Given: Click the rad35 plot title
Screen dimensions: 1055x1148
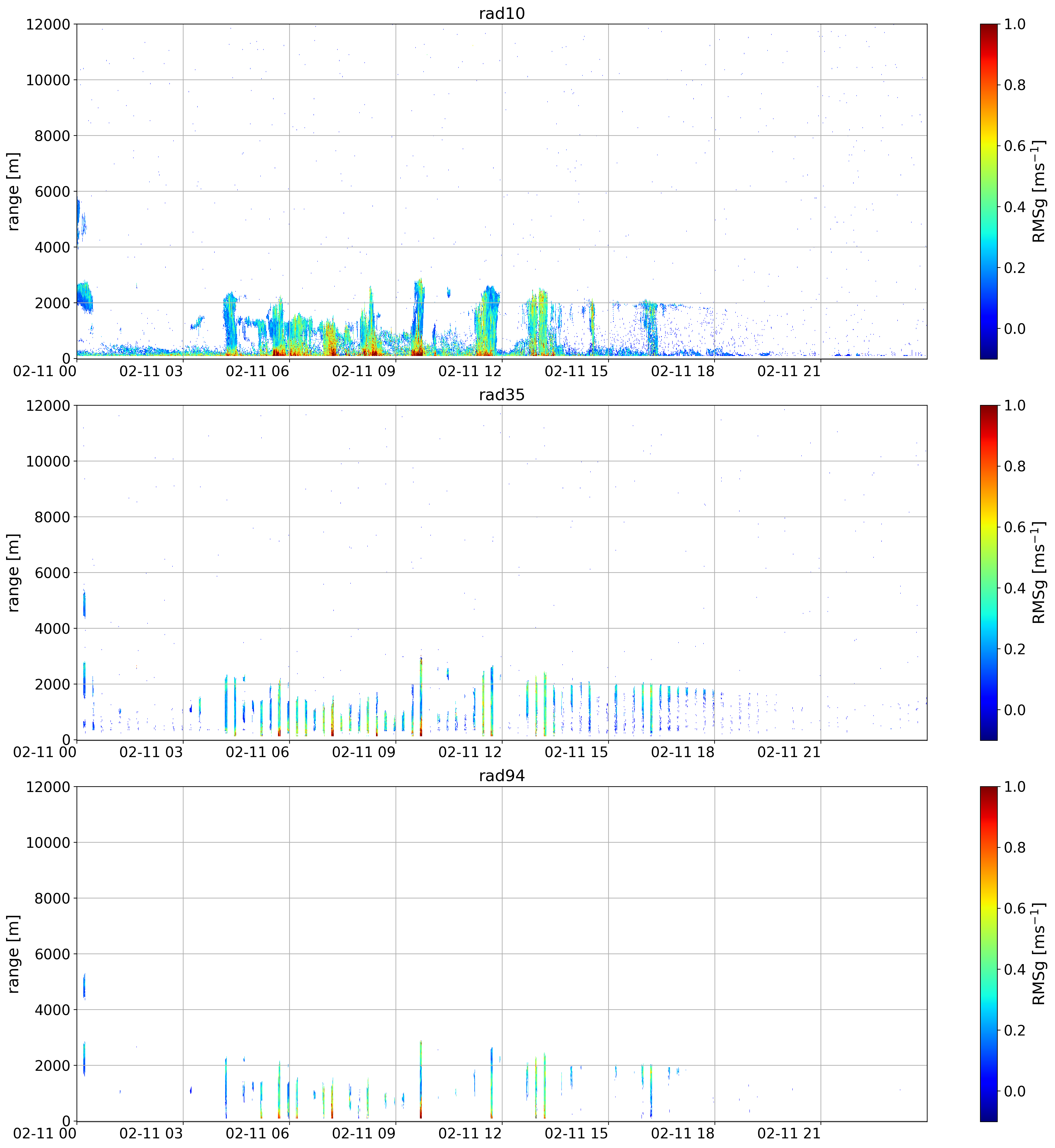Looking at the screenshot, I should (x=501, y=395).
